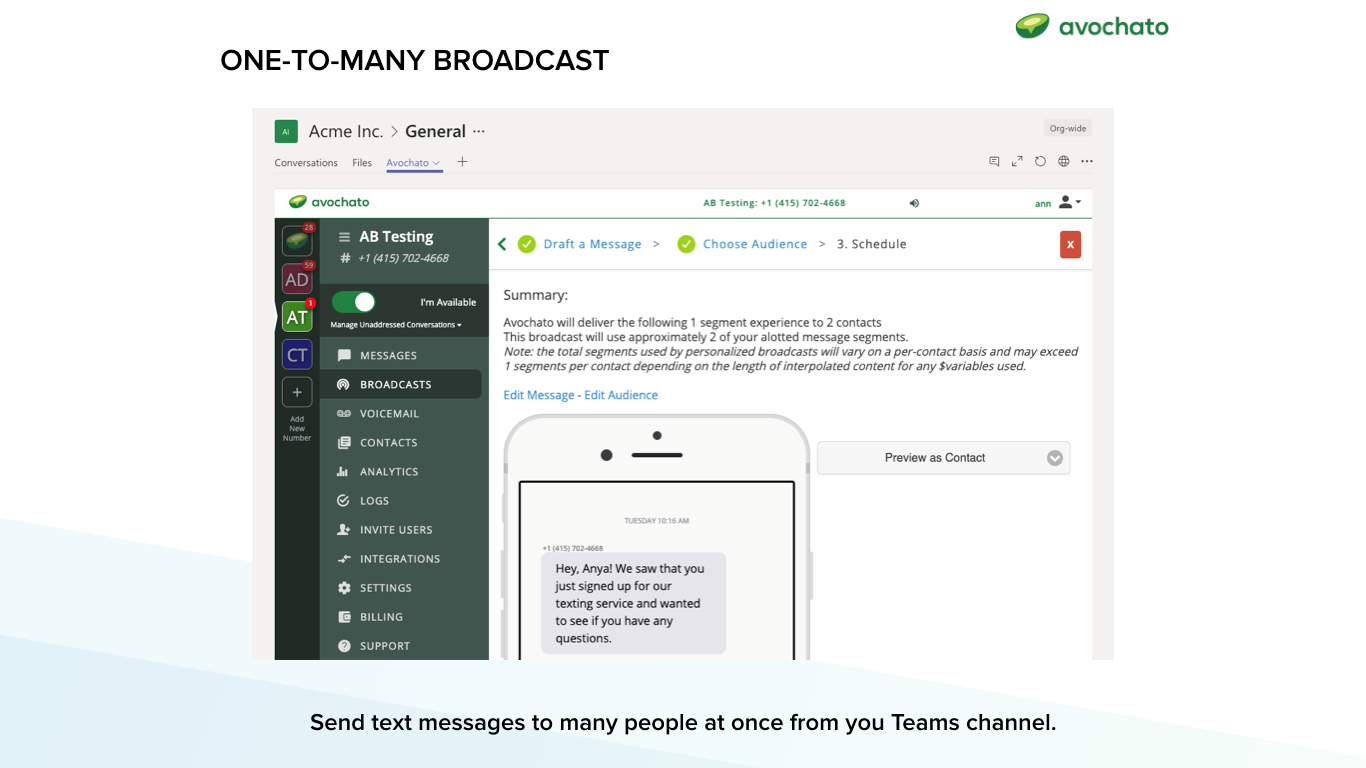The height and width of the screenshot is (768, 1366).
Task: Click the Broadcasts signal icon
Action: (x=344, y=384)
